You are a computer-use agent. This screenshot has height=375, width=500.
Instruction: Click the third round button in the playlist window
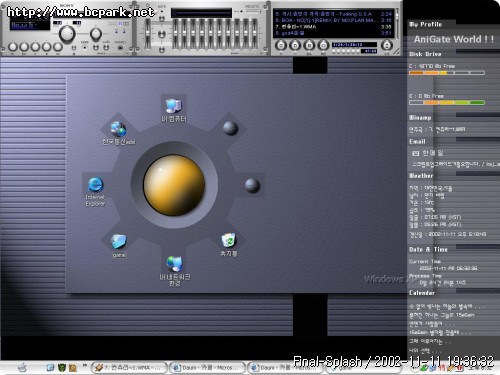click(x=309, y=45)
